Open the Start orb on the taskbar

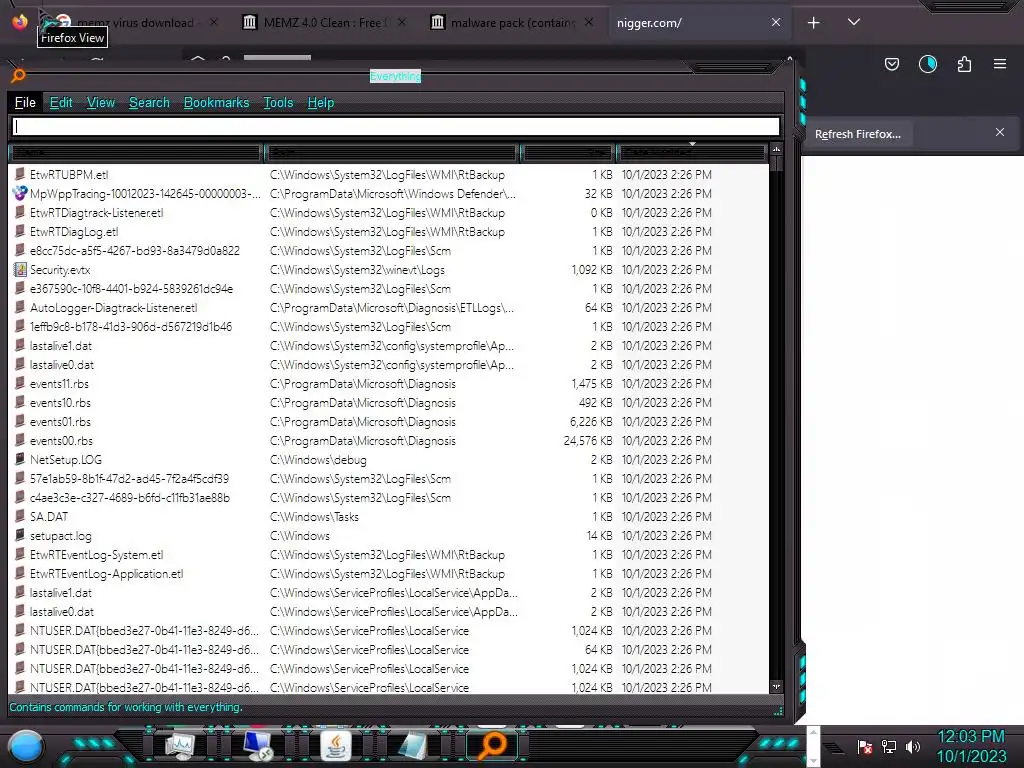(26, 746)
